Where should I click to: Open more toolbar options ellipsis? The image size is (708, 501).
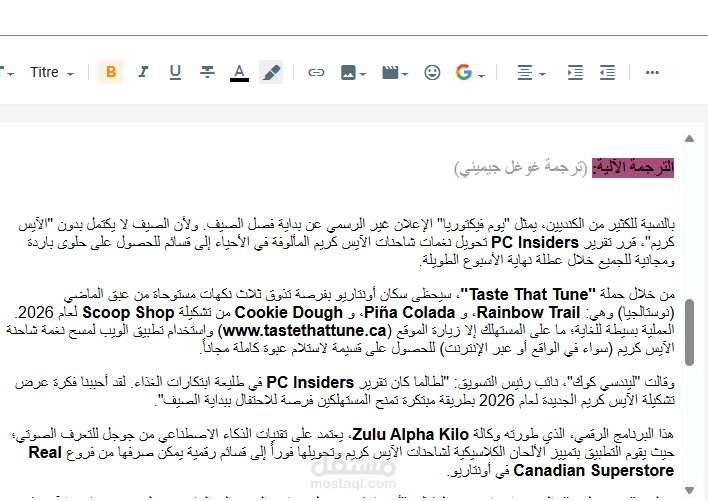[x=652, y=72]
